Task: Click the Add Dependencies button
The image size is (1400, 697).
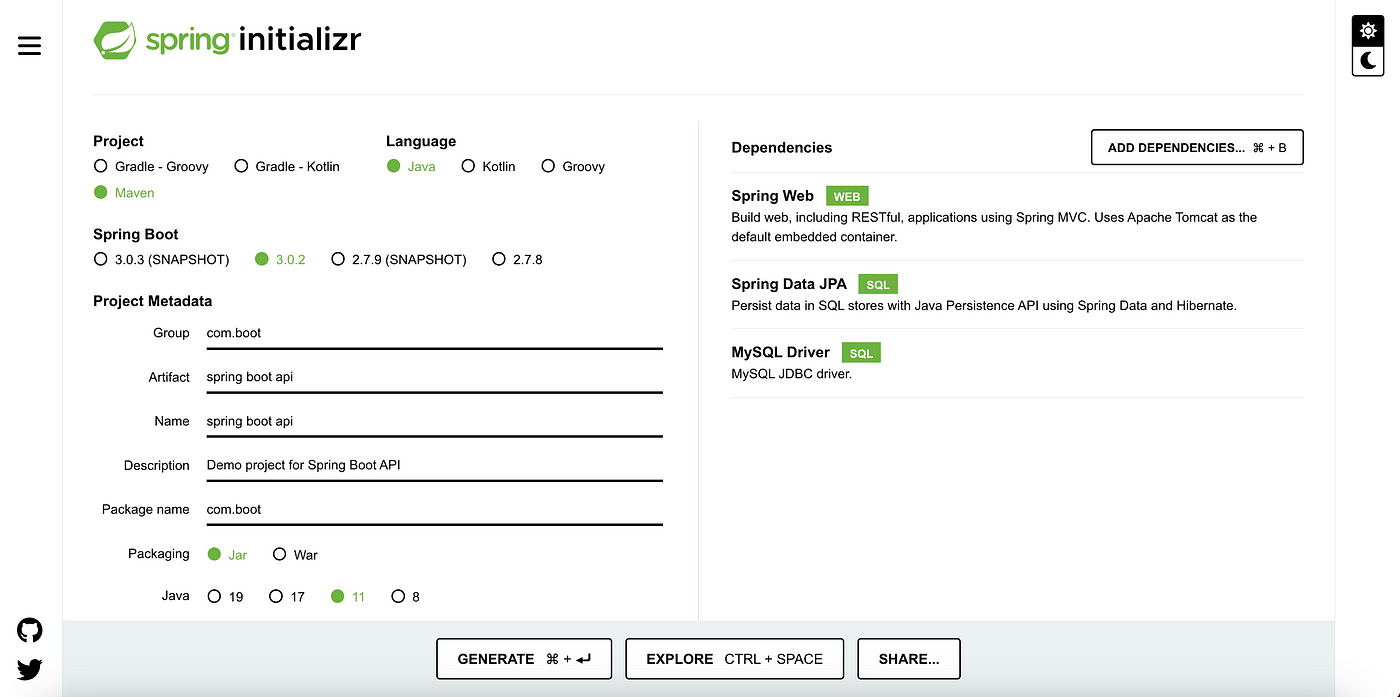Action: tap(1197, 147)
